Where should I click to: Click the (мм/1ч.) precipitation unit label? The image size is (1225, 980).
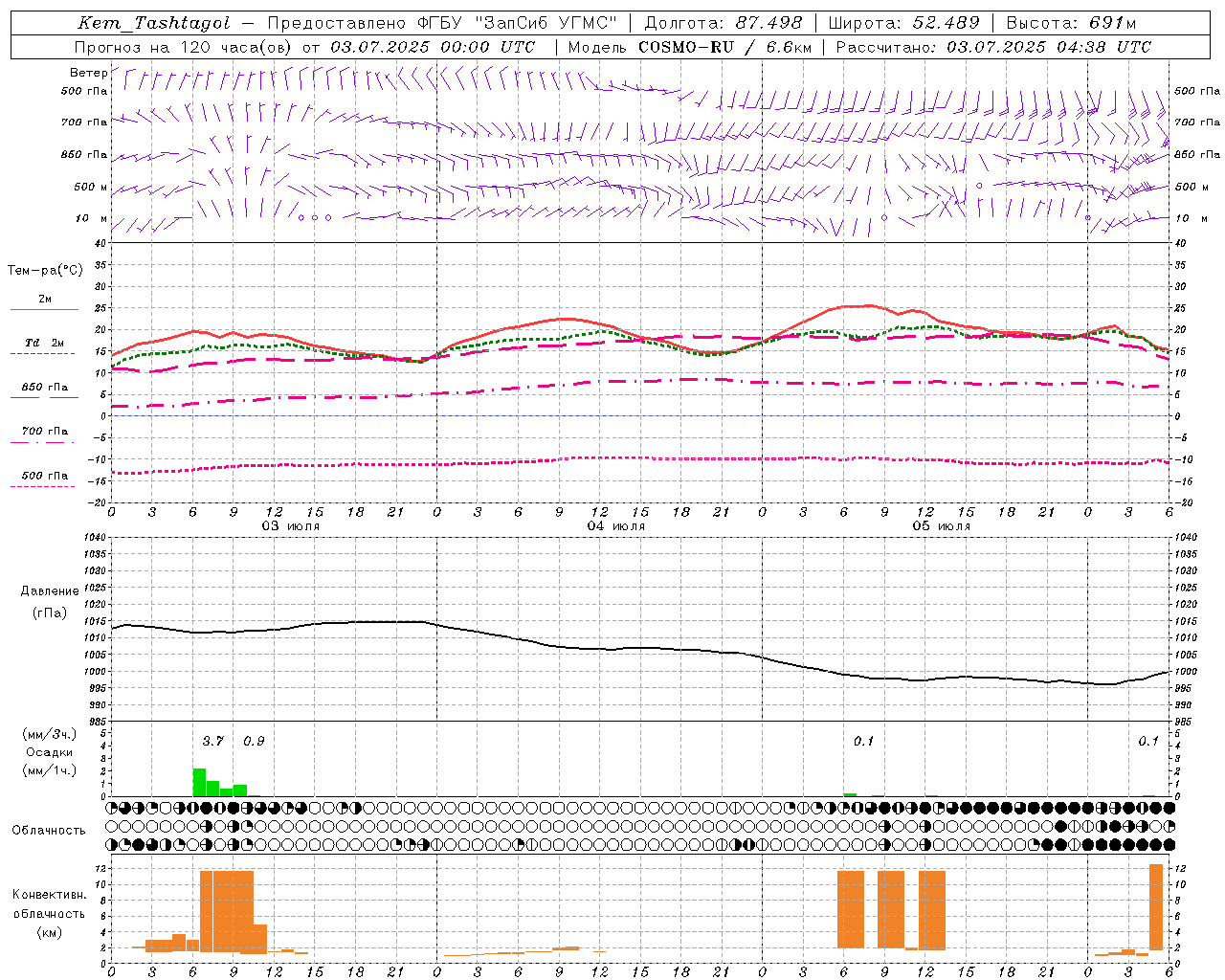click(49, 770)
